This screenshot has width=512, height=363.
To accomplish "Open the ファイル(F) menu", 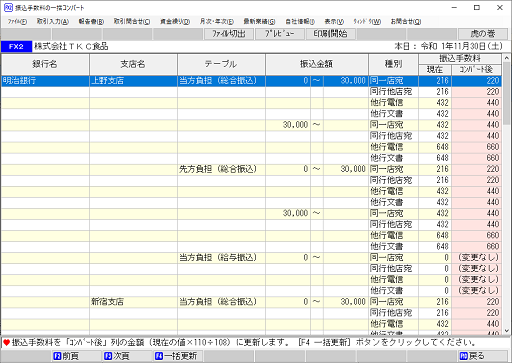I will point(17,22).
